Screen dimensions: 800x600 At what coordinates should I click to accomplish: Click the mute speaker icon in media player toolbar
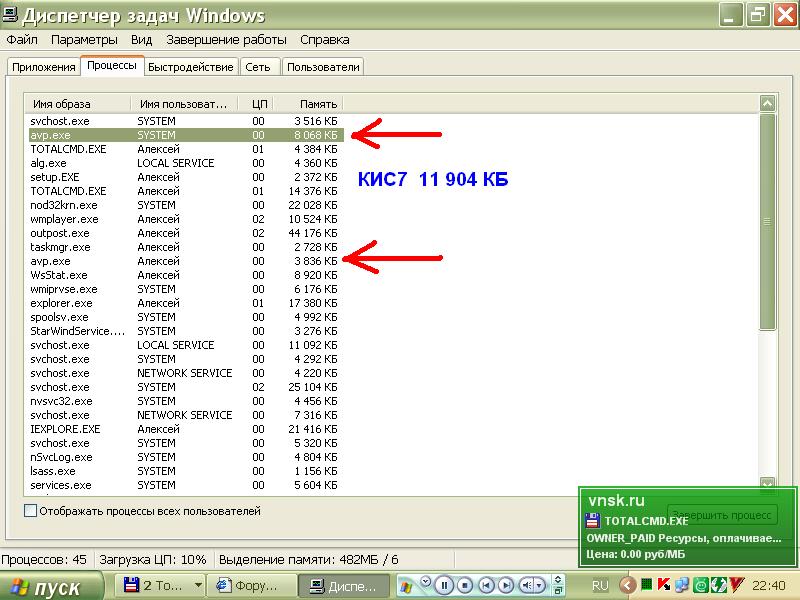coord(527,585)
